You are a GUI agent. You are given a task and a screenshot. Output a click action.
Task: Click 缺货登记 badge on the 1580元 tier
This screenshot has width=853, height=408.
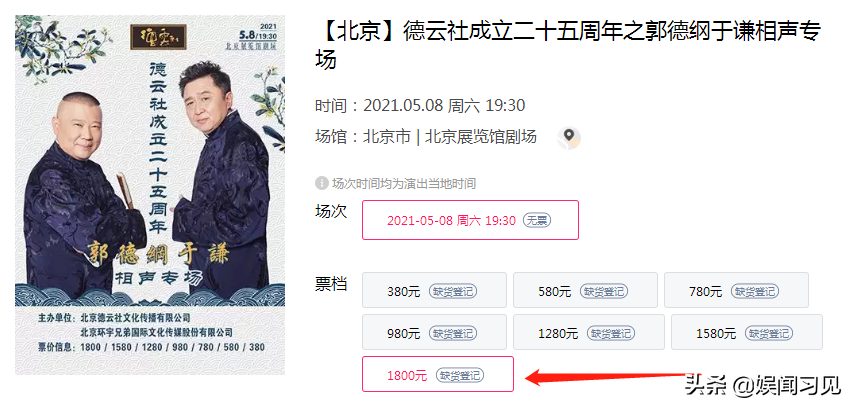pos(769,332)
